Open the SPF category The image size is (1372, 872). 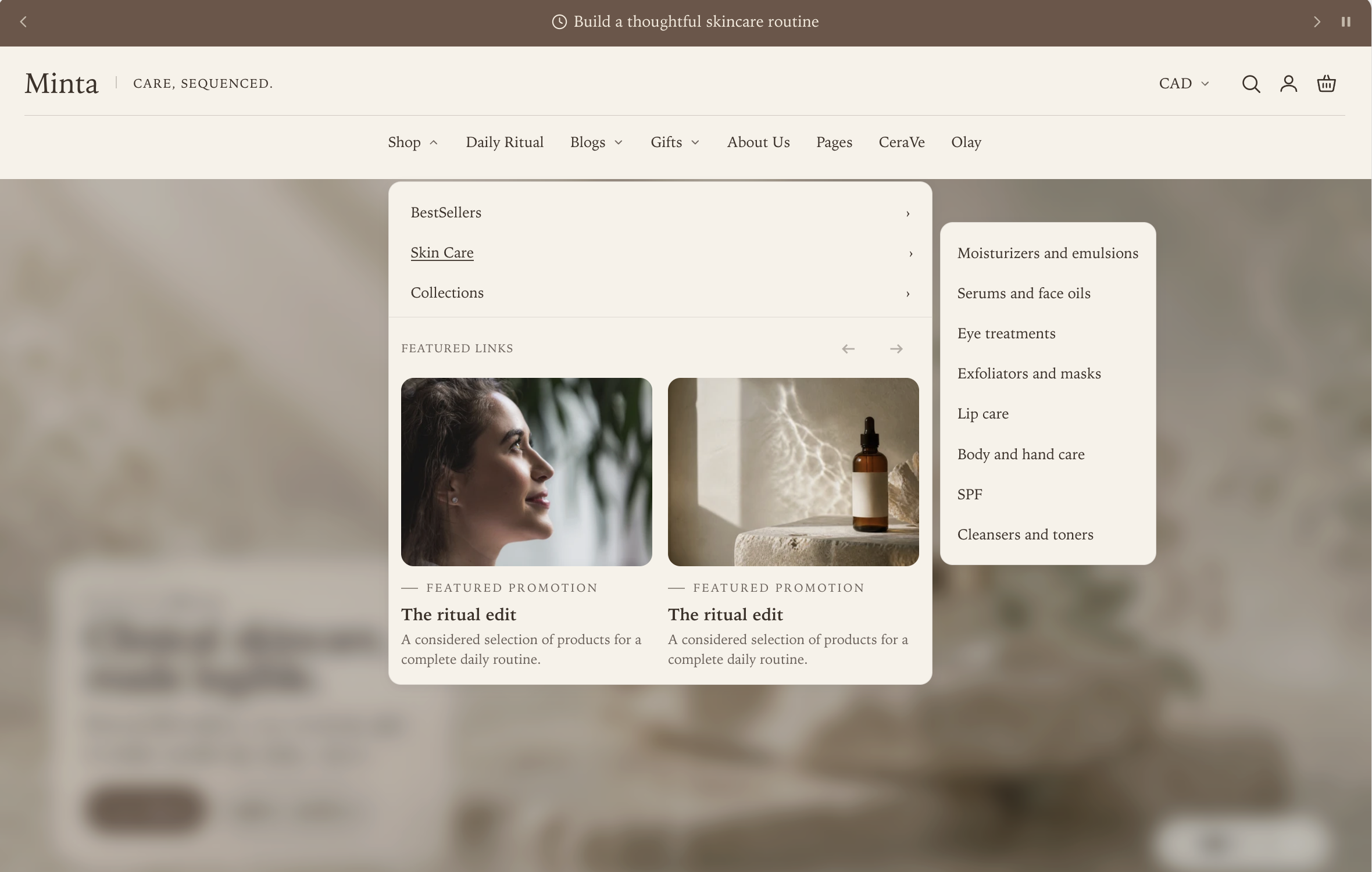970,495
